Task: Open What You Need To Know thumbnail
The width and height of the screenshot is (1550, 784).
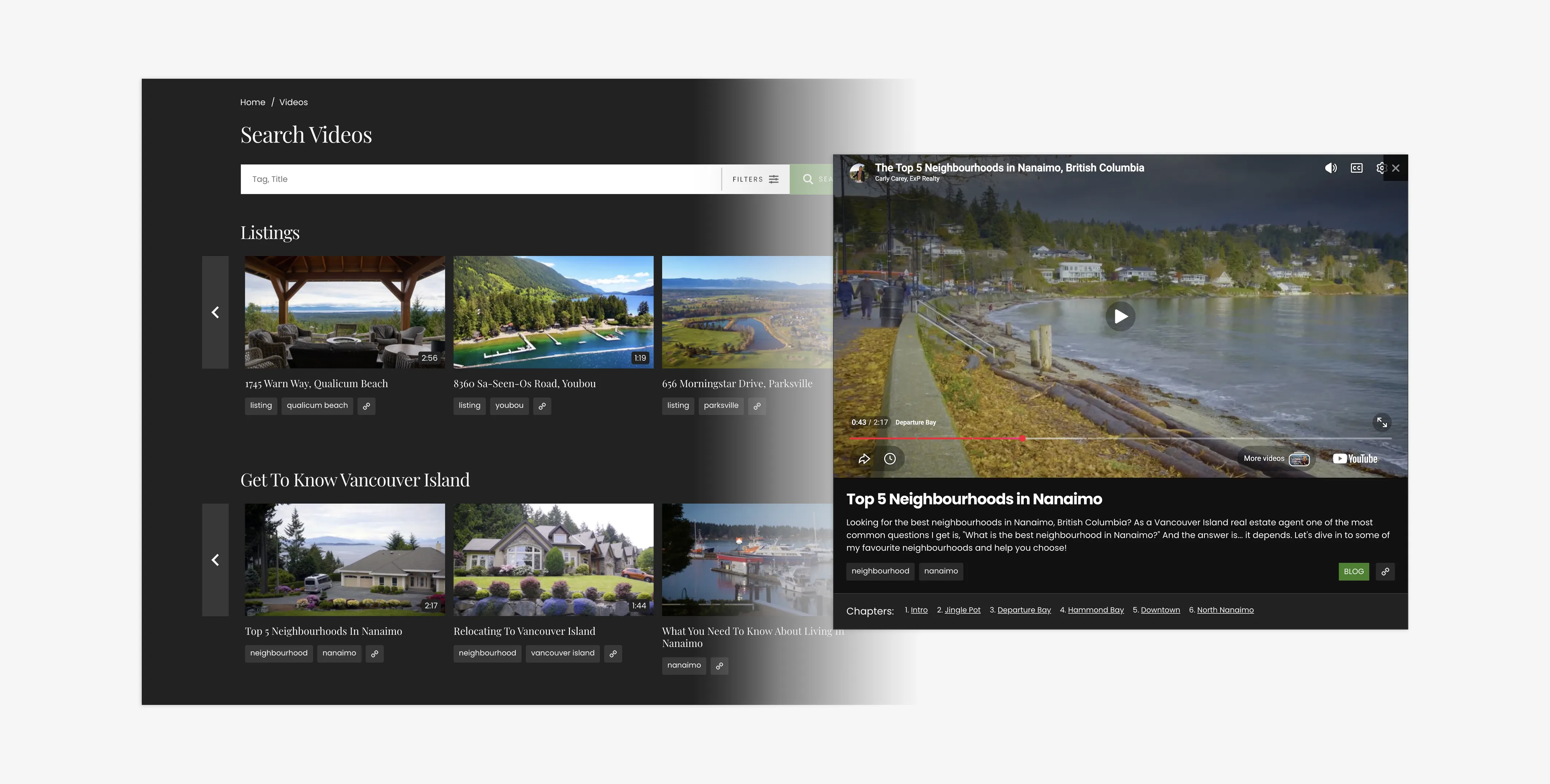Action: 747,560
